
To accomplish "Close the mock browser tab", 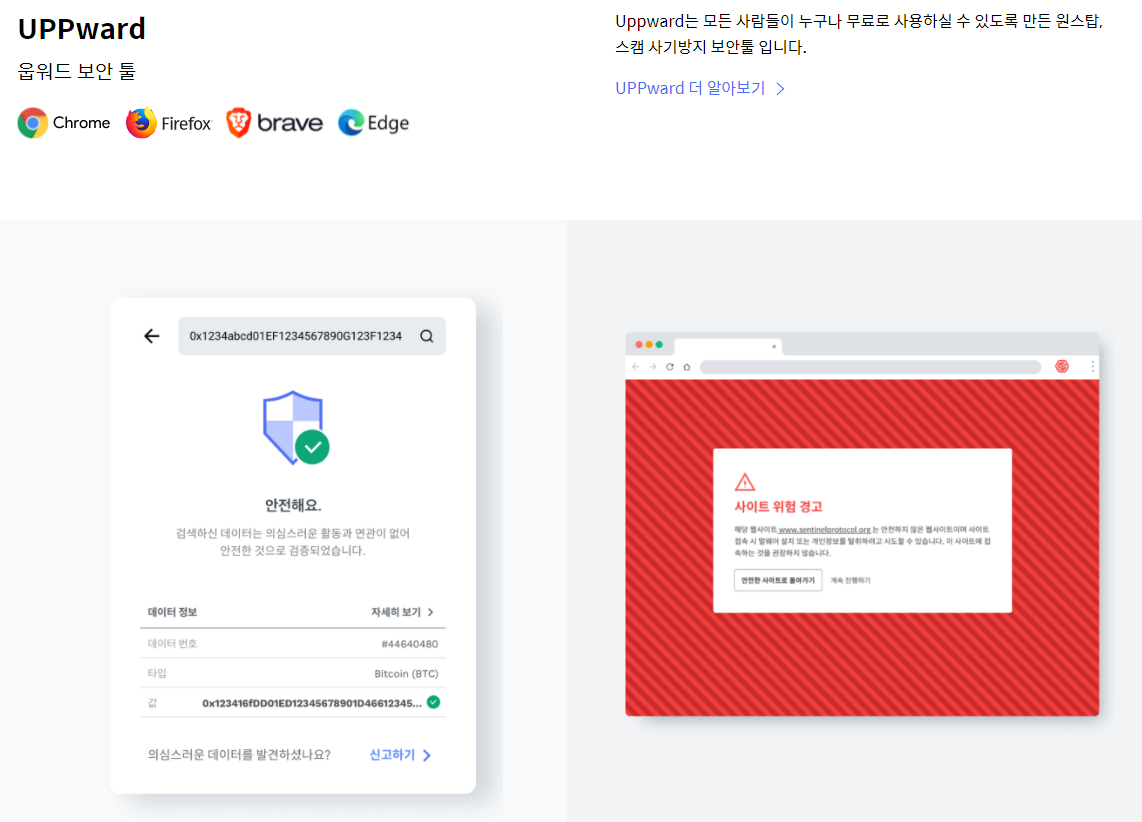I will (773, 347).
